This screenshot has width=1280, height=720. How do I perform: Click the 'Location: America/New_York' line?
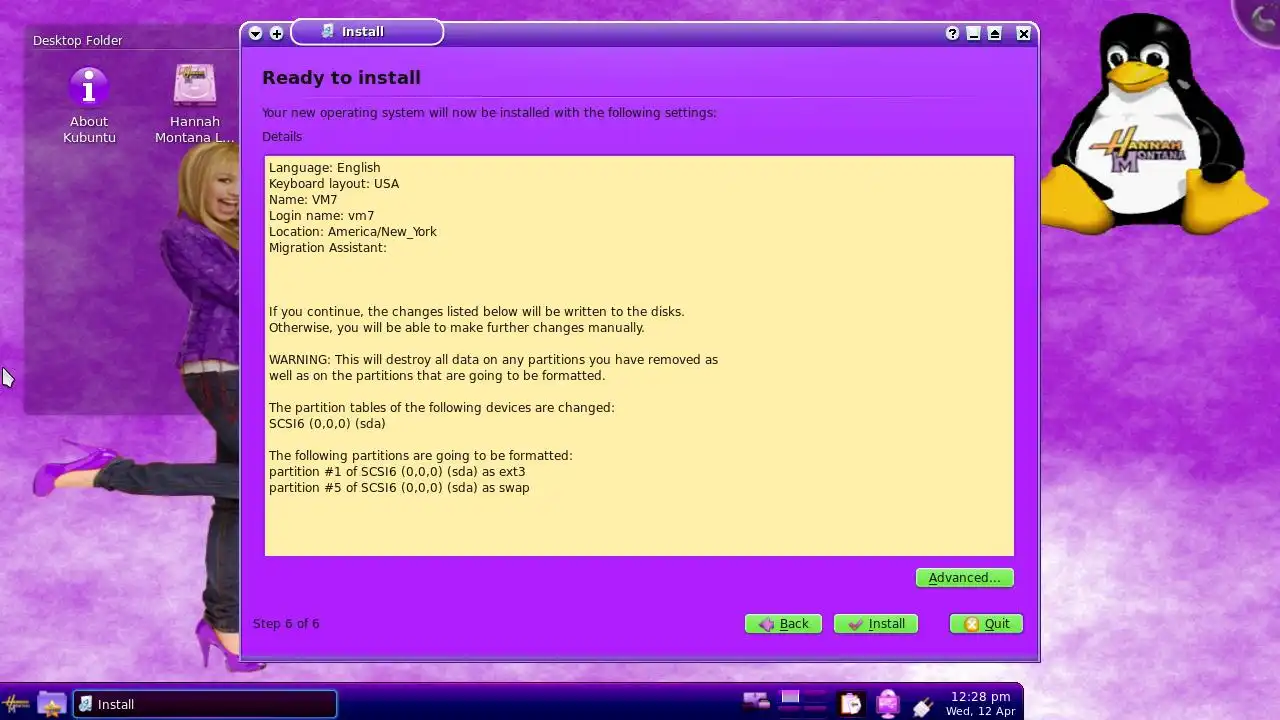coord(352,231)
